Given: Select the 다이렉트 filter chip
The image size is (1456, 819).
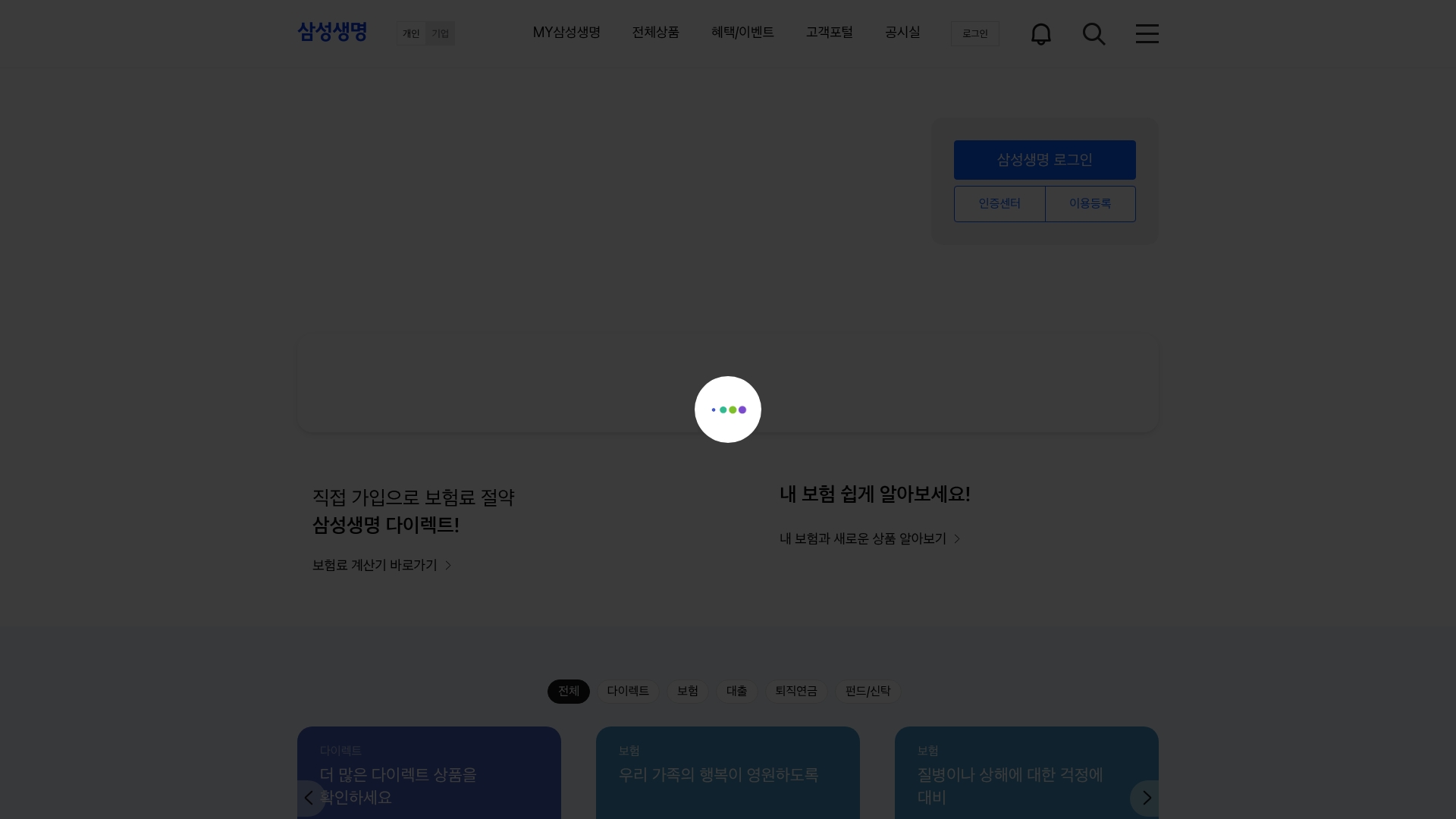Looking at the screenshot, I should click(x=627, y=691).
